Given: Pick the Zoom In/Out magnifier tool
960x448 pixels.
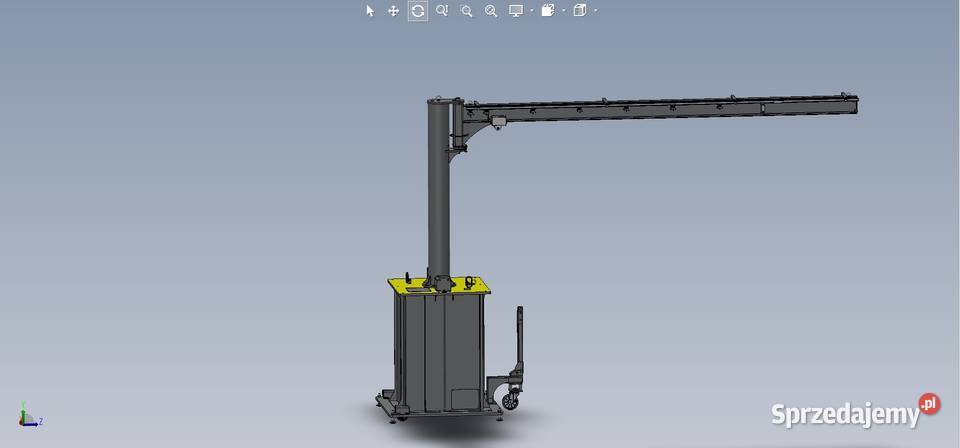Looking at the screenshot, I should point(490,11).
